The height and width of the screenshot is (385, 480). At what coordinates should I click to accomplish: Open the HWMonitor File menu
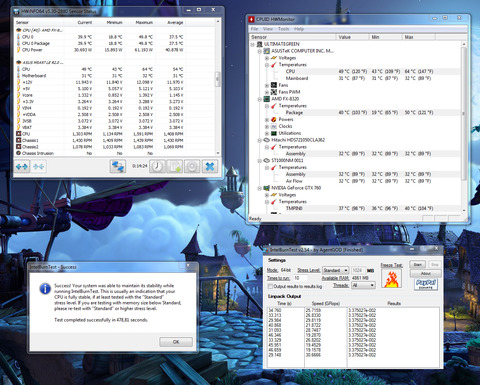(x=254, y=29)
